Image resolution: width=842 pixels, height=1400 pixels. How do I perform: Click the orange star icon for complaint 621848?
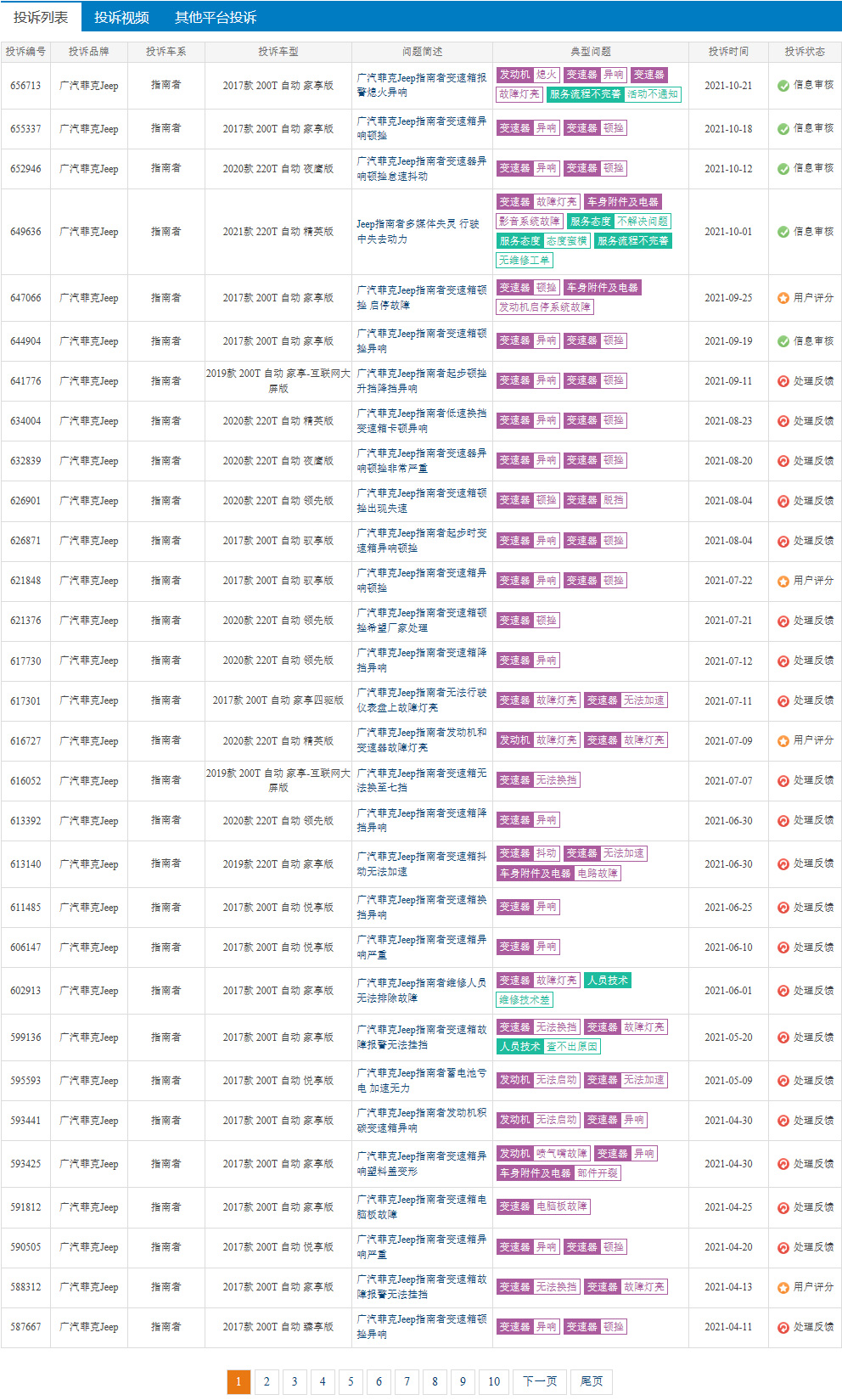tap(783, 582)
